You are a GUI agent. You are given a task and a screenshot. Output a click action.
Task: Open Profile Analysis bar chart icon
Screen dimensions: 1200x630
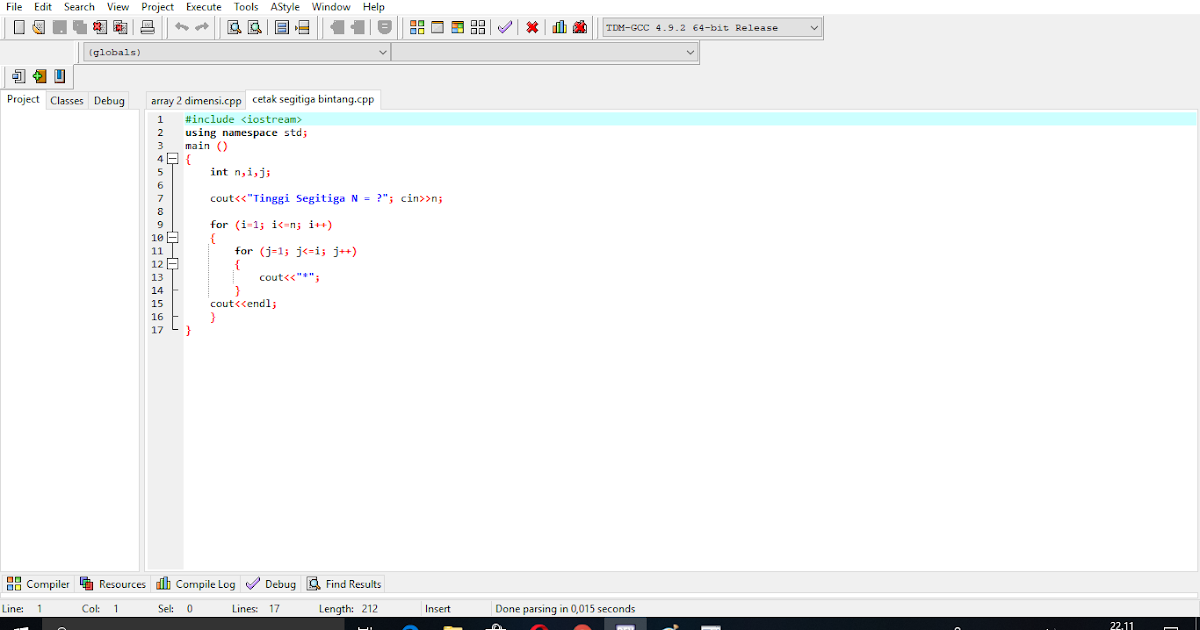(x=560, y=27)
